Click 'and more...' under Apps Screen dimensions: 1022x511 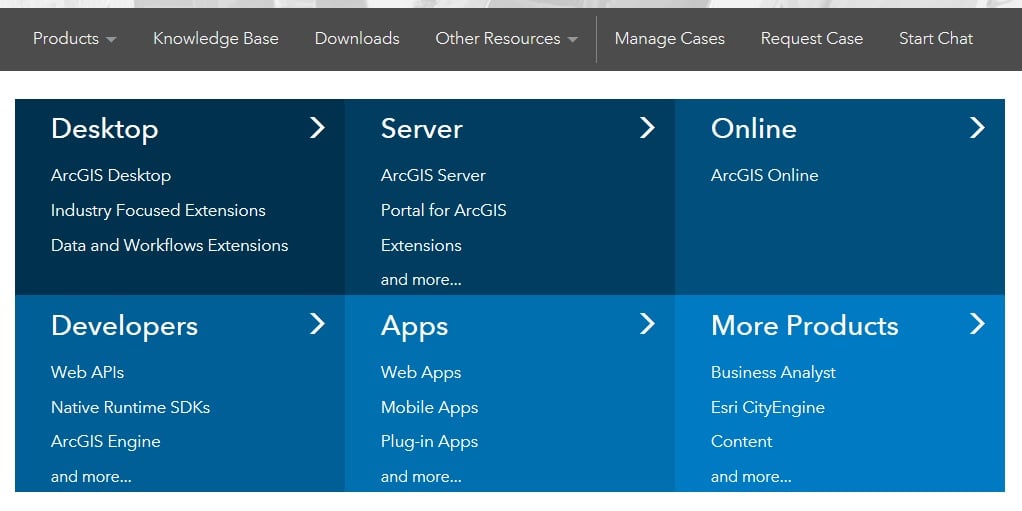(x=421, y=476)
